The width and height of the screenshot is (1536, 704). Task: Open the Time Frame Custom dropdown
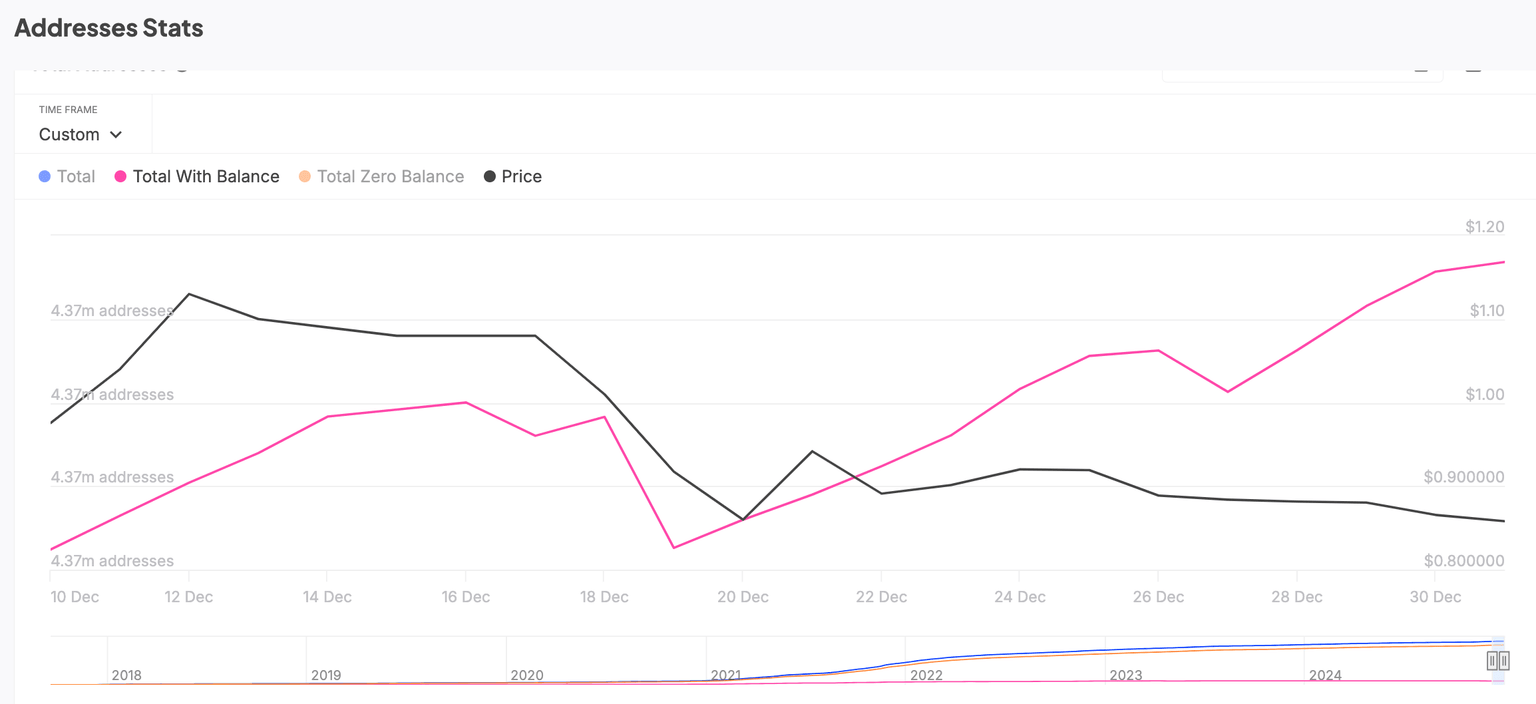pos(80,134)
